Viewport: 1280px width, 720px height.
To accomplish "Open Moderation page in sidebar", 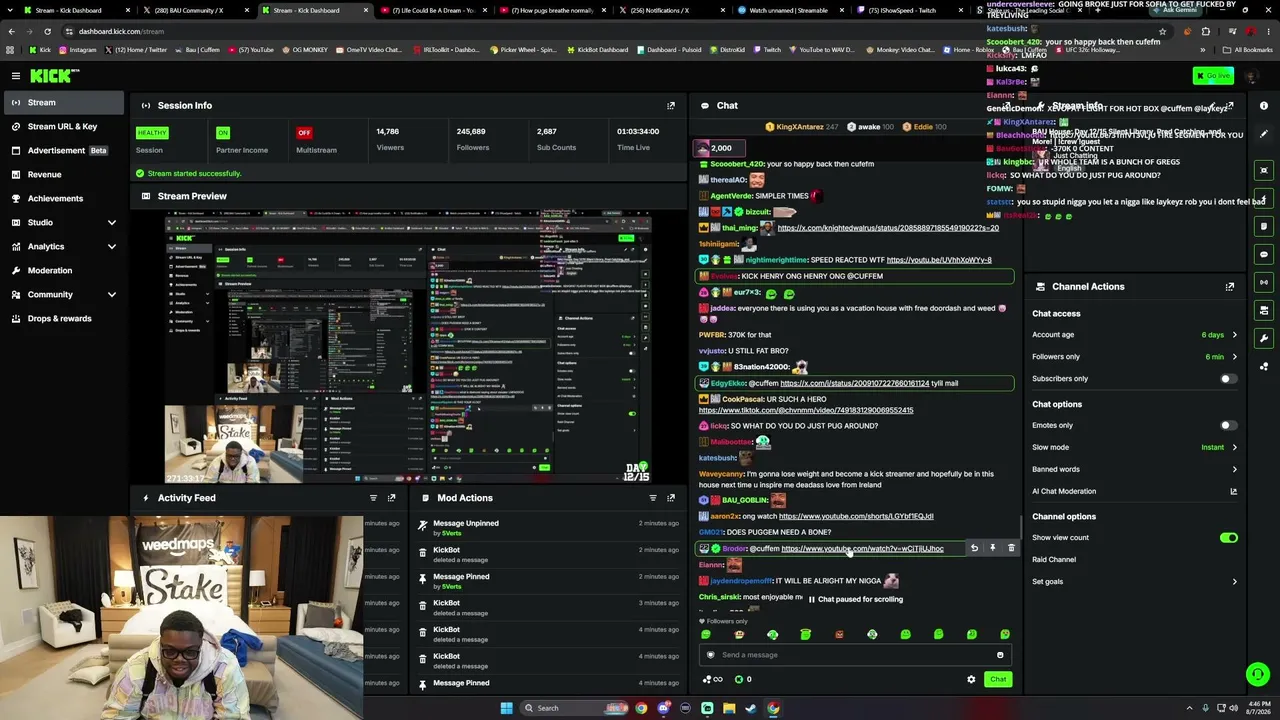I will pyautogui.click(x=63, y=270).
